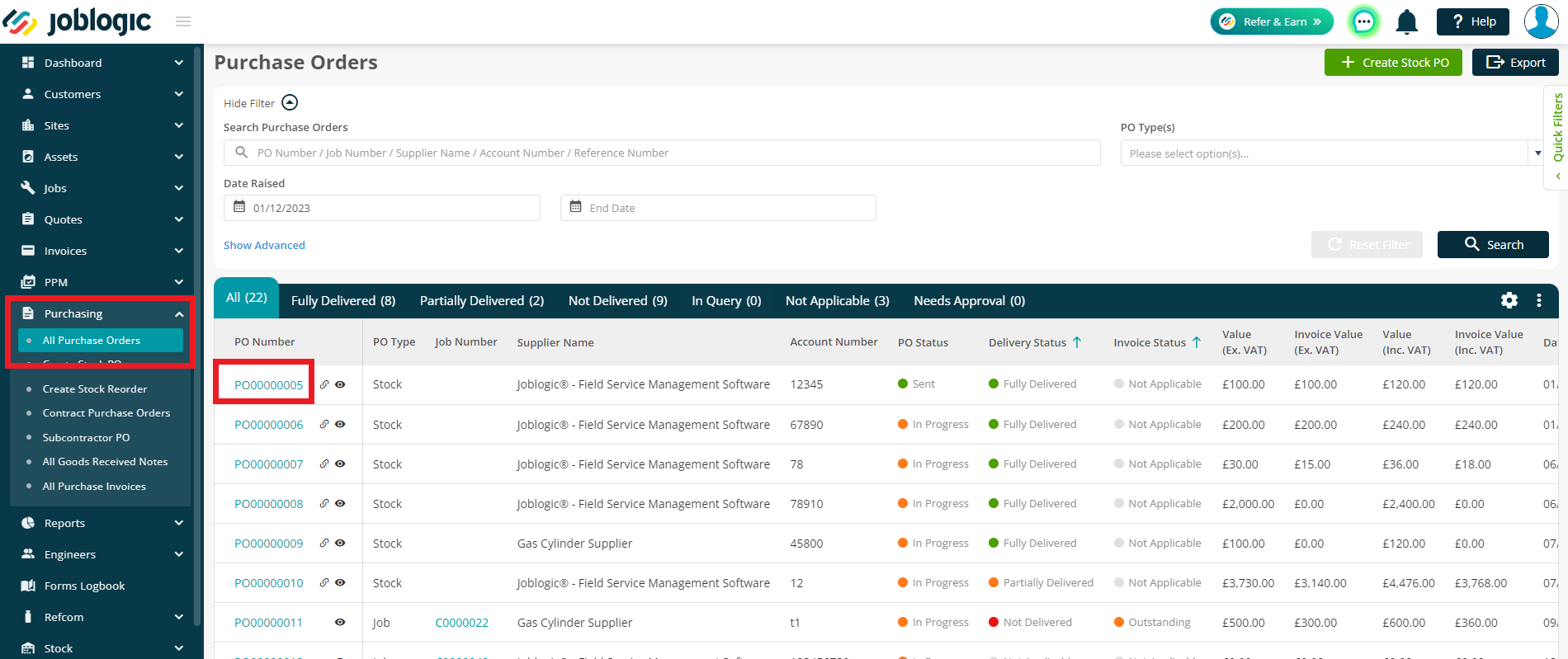Open the chat bubble icon in header
Image resolution: width=1568 pixels, height=659 pixels.
coord(1364,21)
